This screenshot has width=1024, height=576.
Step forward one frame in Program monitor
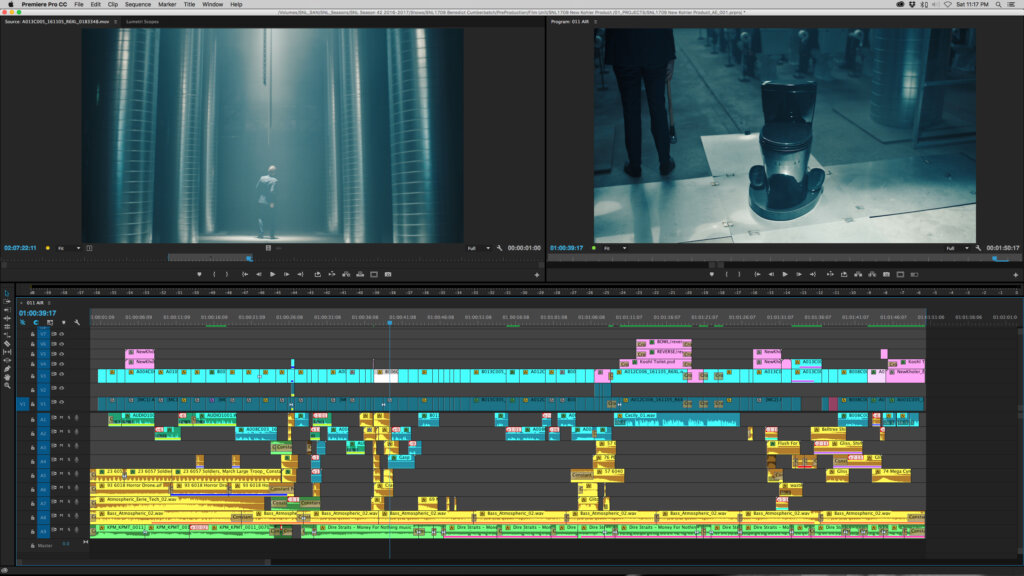pos(799,275)
